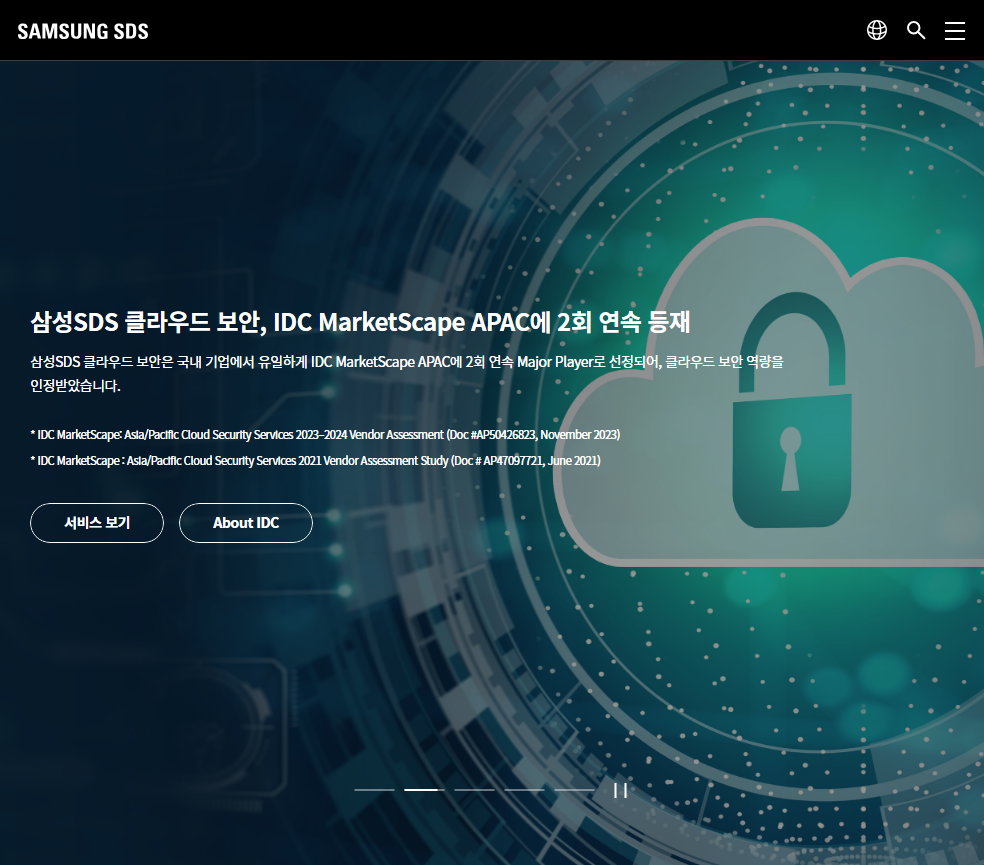Click the description paragraph about Major Player
Screen dimensions: 984x865
click(407, 373)
